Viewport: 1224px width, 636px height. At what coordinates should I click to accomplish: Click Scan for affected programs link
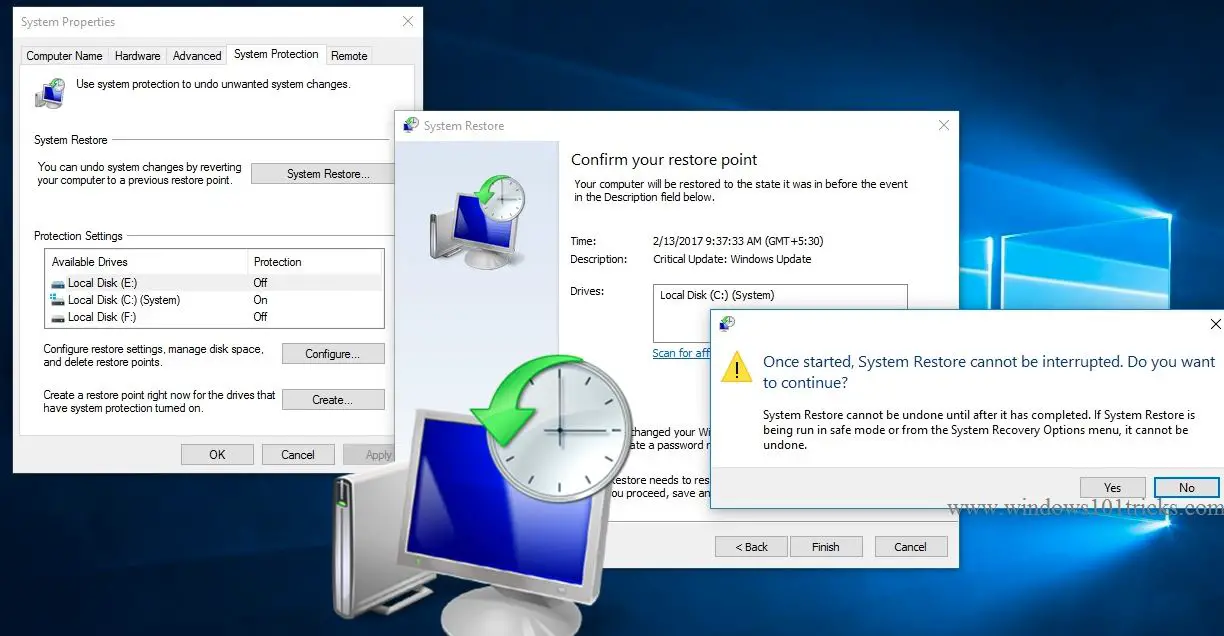click(x=680, y=352)
